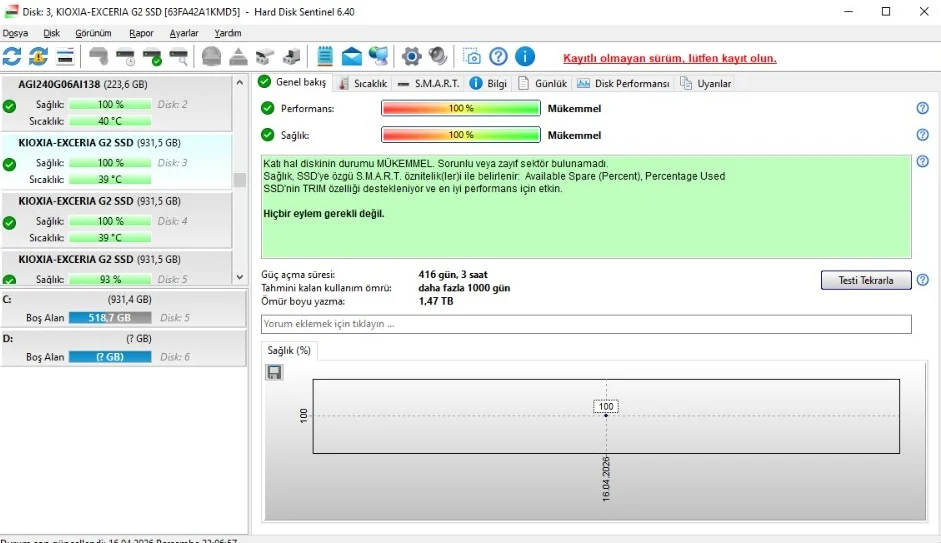Viewport: 941px width, 543px height.
Task: Click the speaker sound icon
Action: coord(438,56)
